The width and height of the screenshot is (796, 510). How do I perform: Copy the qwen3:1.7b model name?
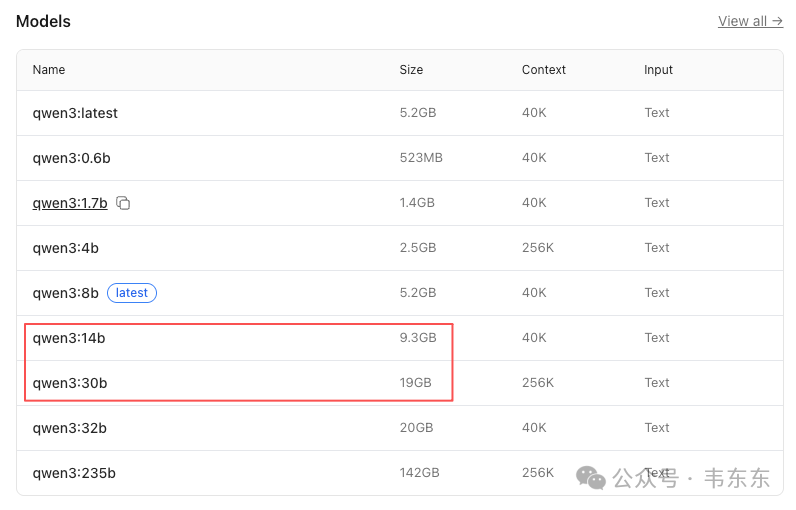click(123, 203)
